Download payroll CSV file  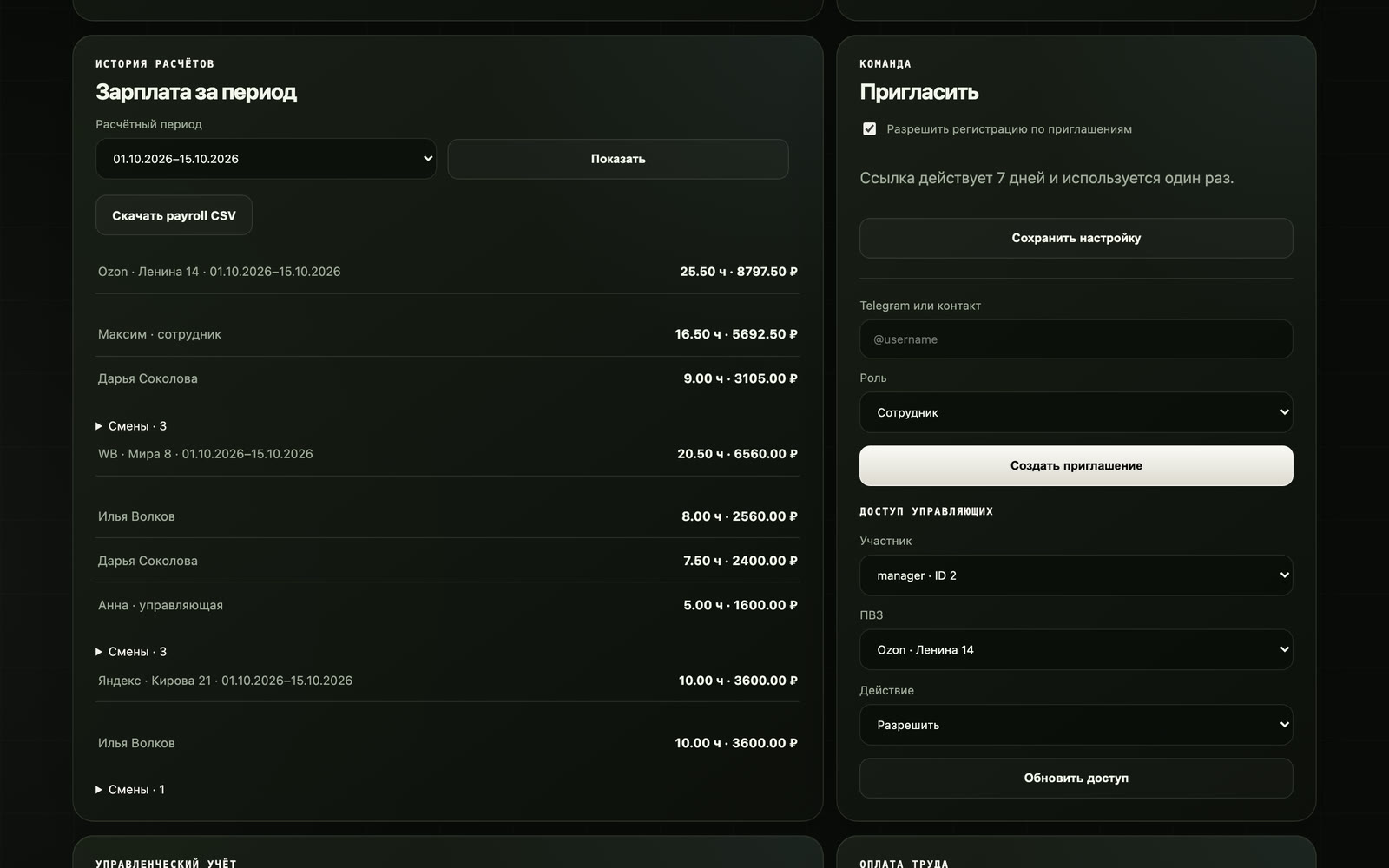[x=174, y=215]
